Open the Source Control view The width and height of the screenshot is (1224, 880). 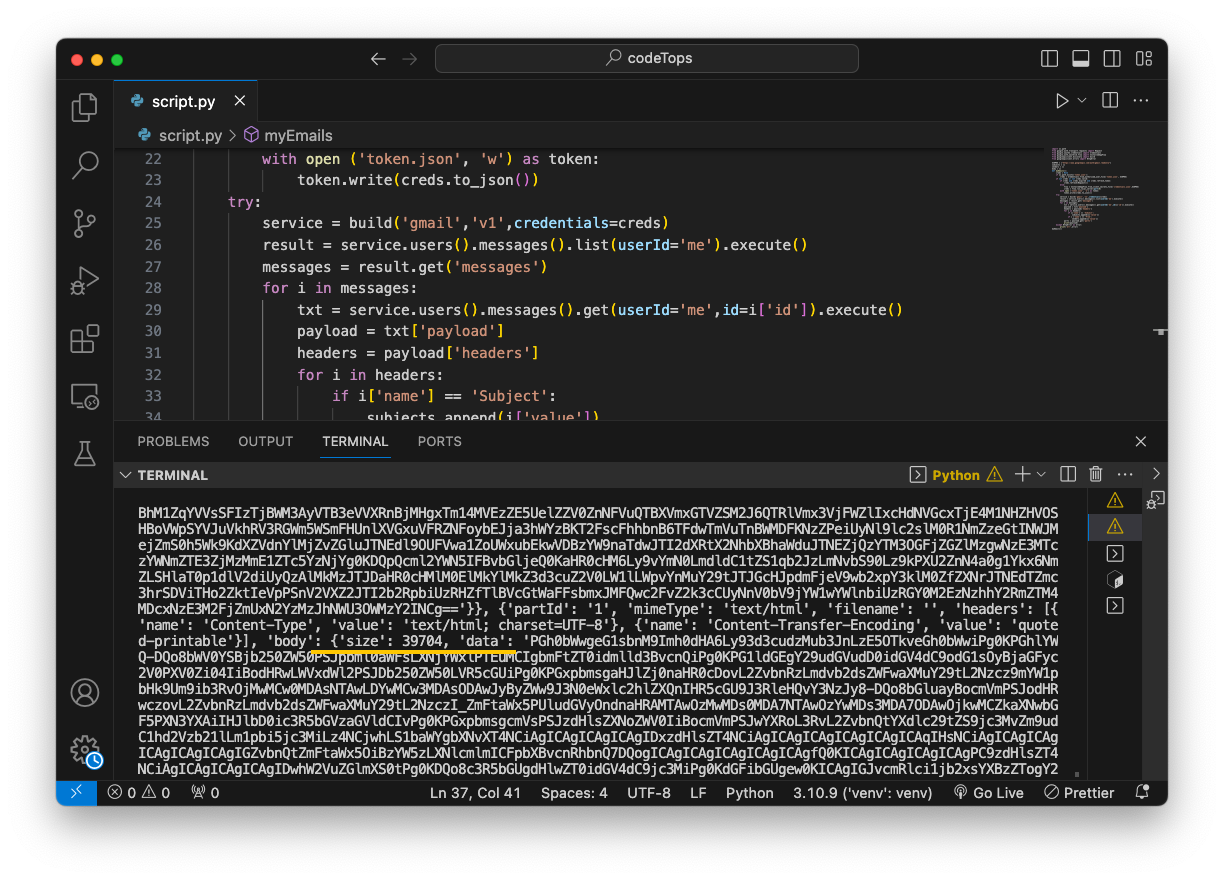pos(85,223)
